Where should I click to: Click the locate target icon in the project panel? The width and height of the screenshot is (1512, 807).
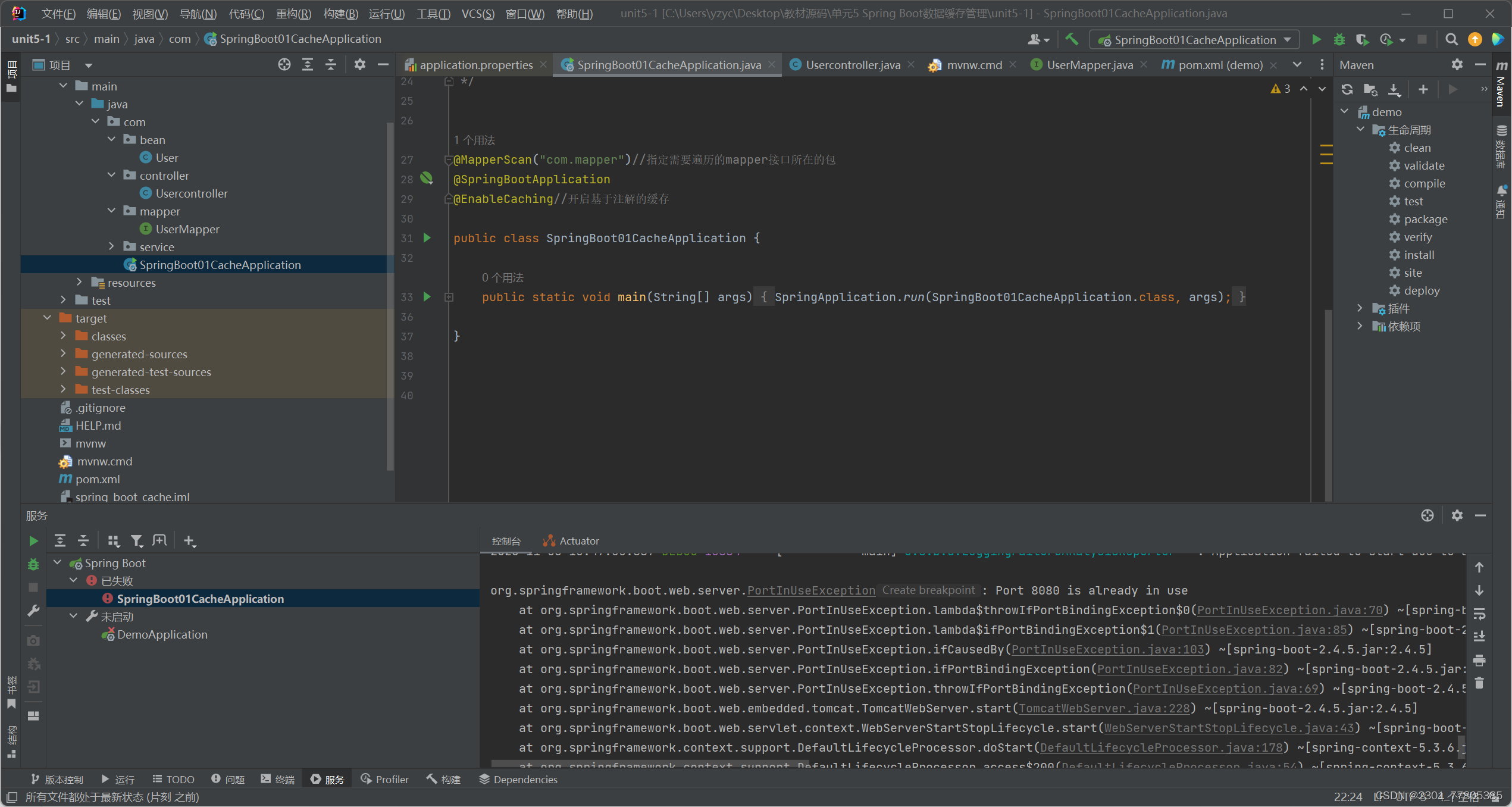point(284,65)
